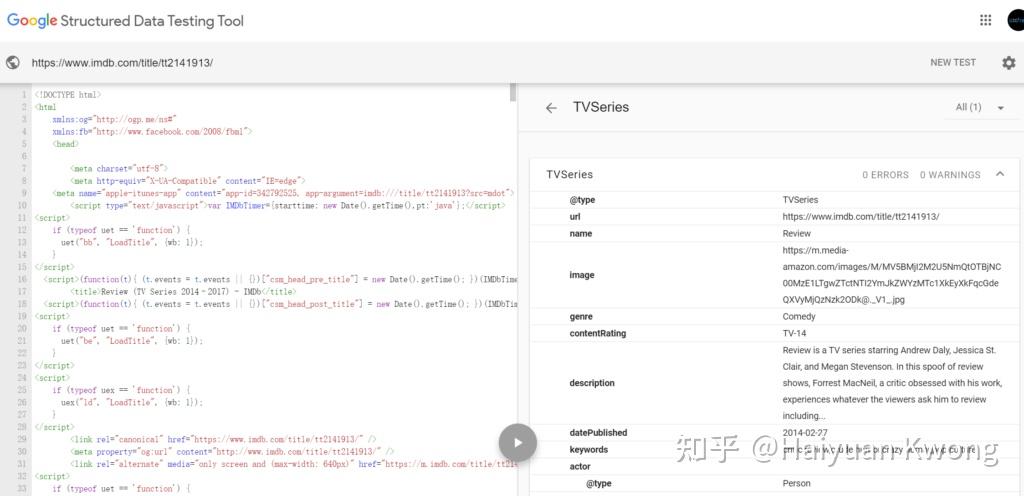
Task: Select contentRating value TV-14
Action: 795,333
